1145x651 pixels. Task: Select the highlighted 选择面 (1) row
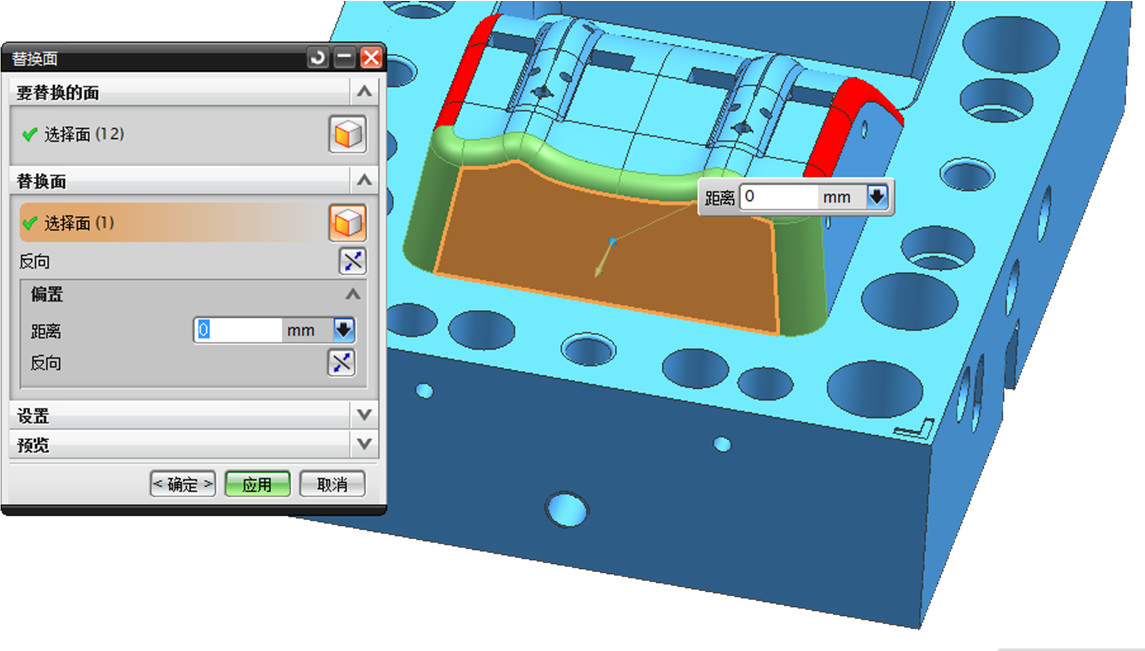[170, 223]
